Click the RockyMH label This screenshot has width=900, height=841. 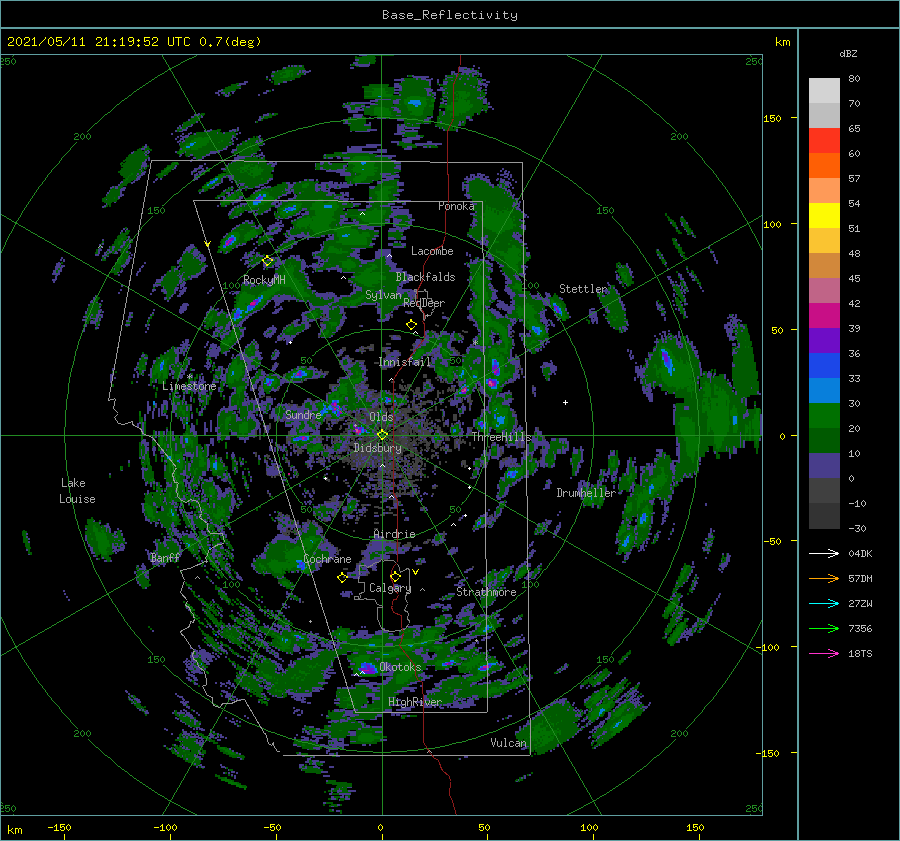coord(264,280)
